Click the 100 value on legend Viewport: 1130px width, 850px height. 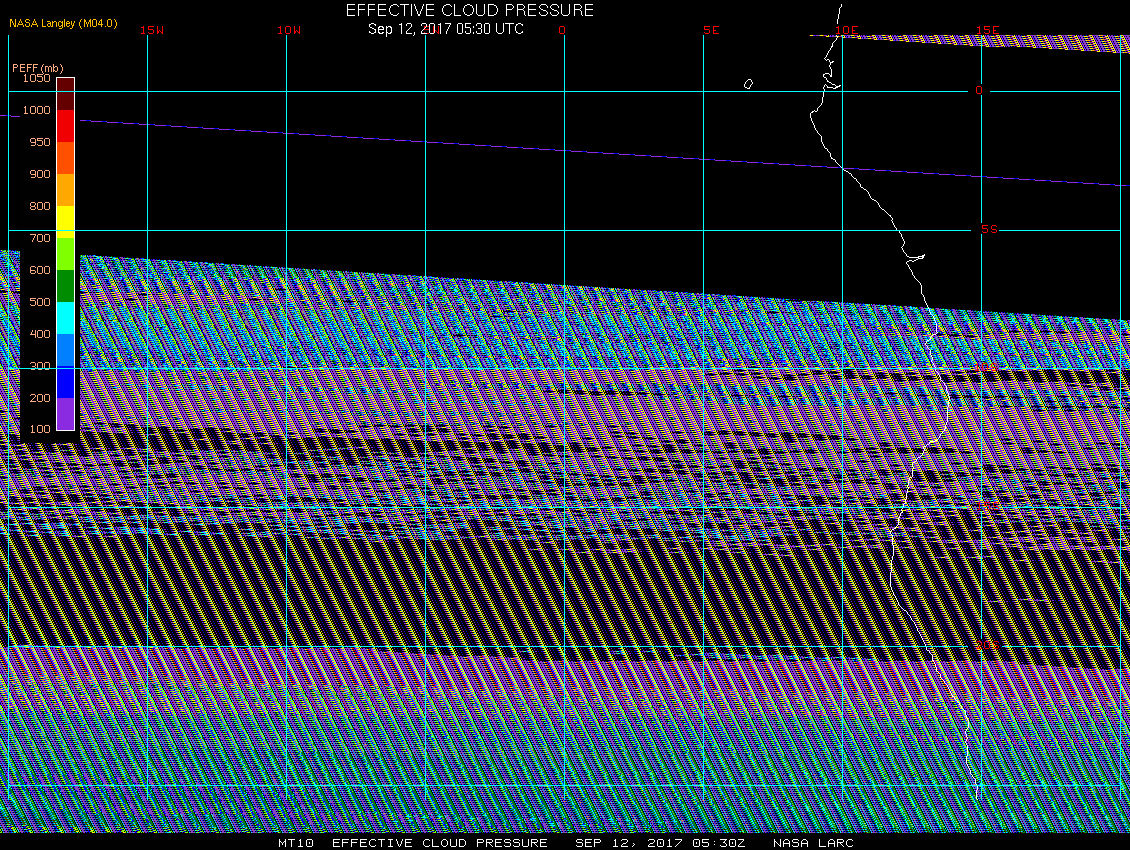tap(40, 429)
